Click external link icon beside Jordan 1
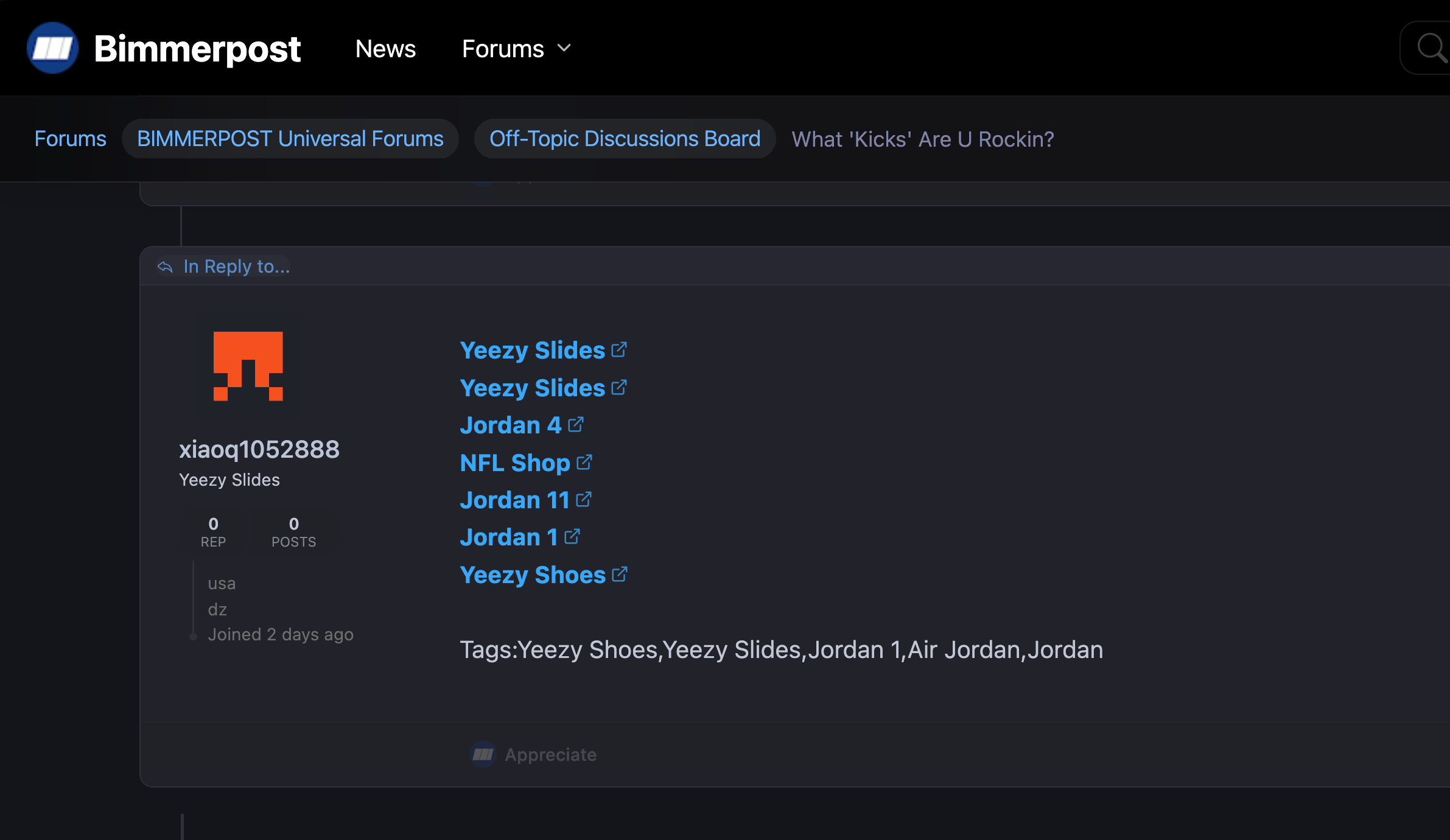This screenshot has width=1450, height=840. point(572,536)
